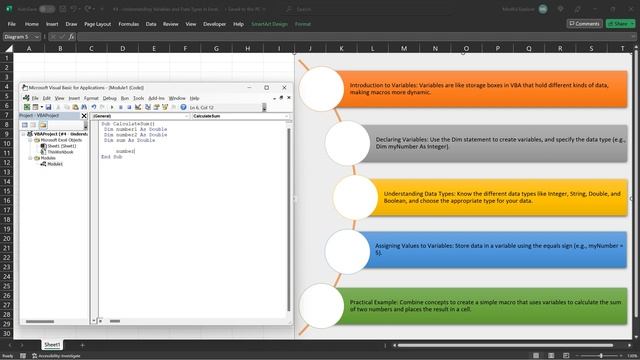Open Project Explorer icon in VBA toolbar
The height and width of the screenshot is (360, 640).
pyautogui.click(x=148, y=107)
